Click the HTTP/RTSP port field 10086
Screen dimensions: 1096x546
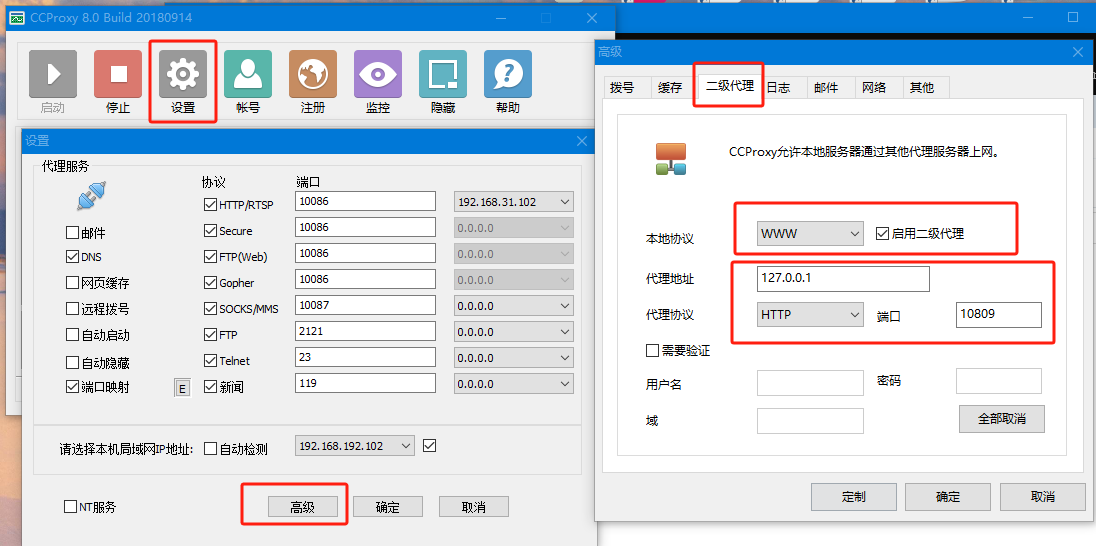[366, 201]
